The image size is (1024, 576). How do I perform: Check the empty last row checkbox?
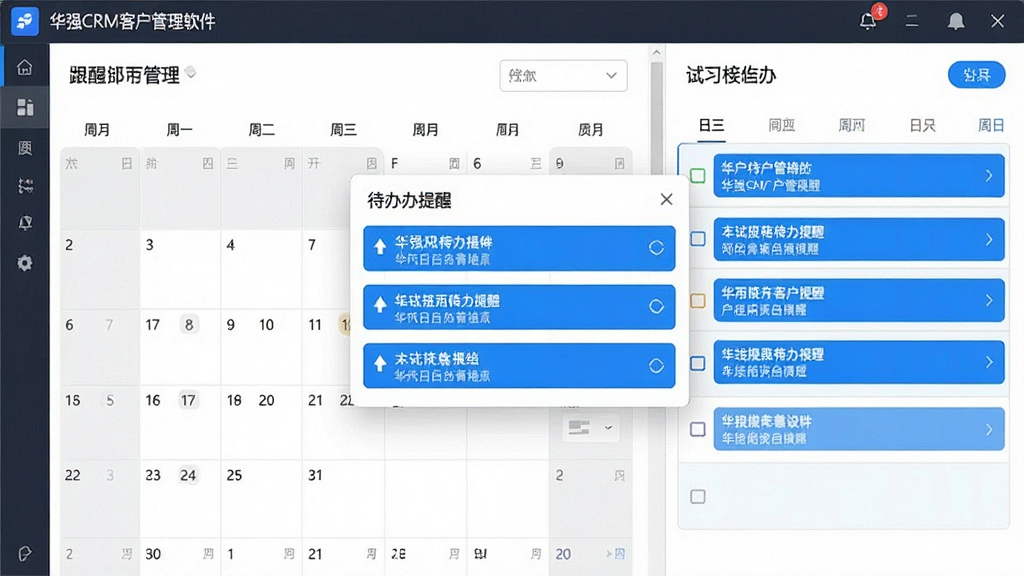tap(697, 496)
